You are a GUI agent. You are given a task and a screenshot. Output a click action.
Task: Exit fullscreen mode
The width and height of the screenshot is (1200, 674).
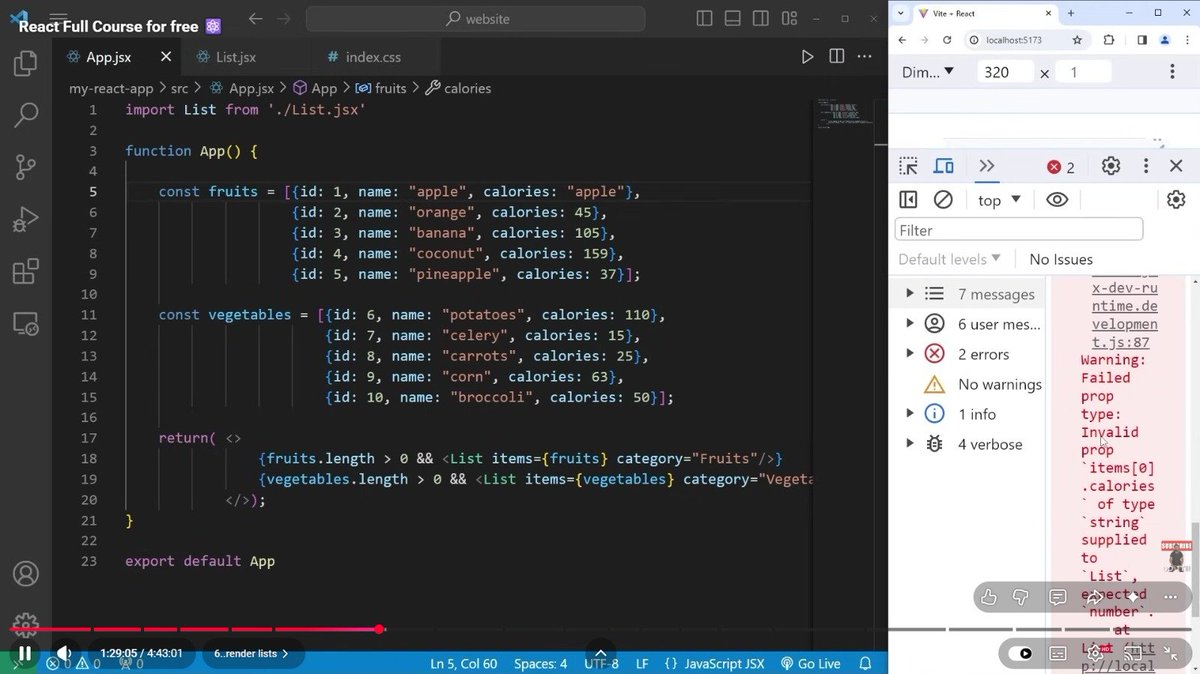(x=1172, y=654)
